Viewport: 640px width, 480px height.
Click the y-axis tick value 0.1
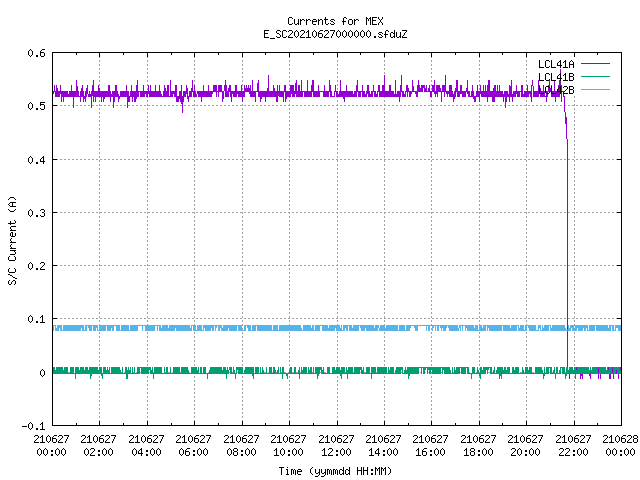pyautogui.click(x=36, y=319)
